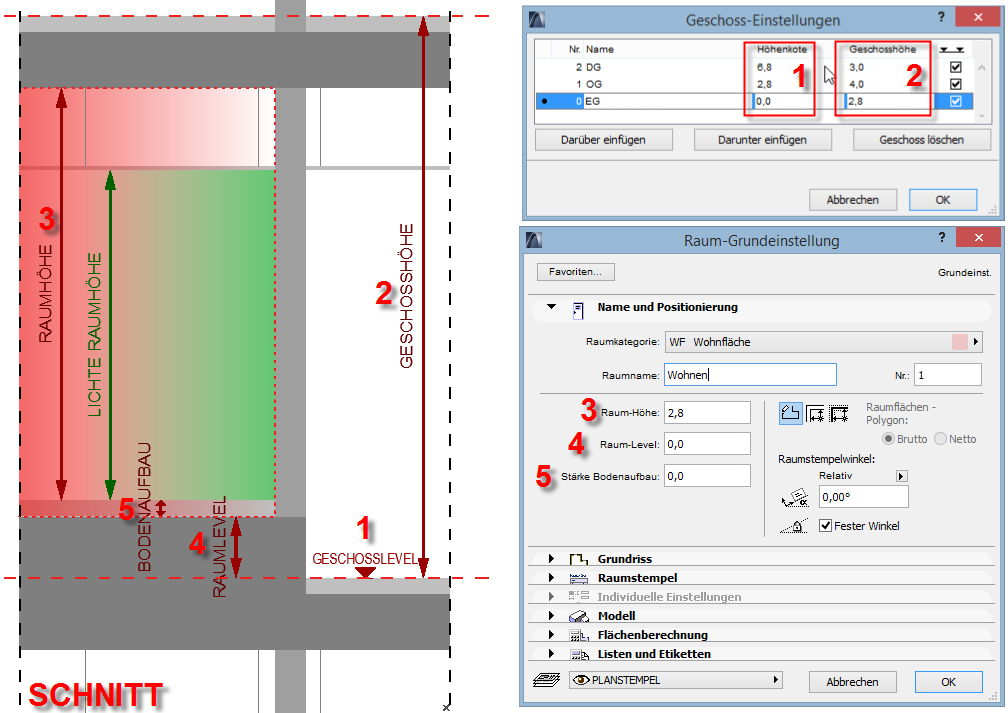Click the help question mark in Raum-Grundeinstellung
Screen dimensions: 1008x713
[x=942, y=240]
